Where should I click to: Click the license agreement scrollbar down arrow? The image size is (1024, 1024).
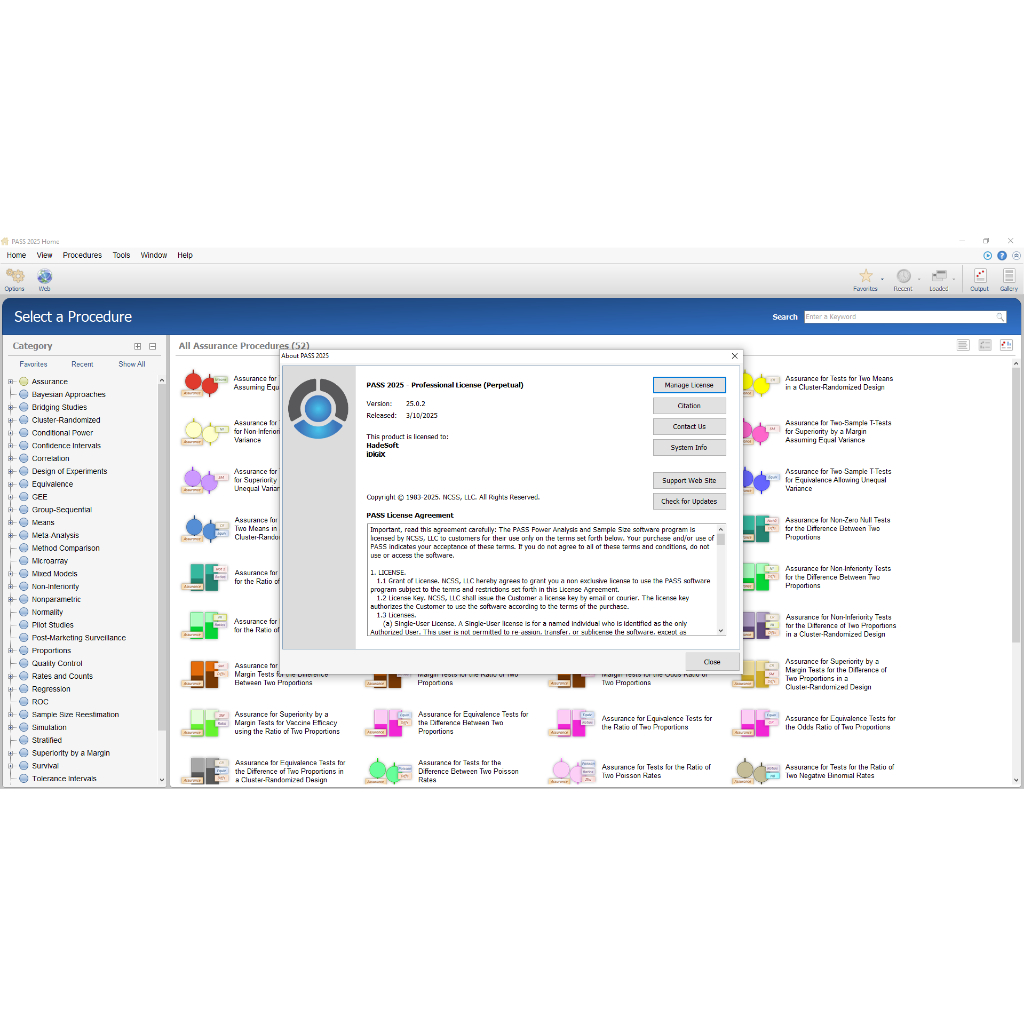click(721, 631)
